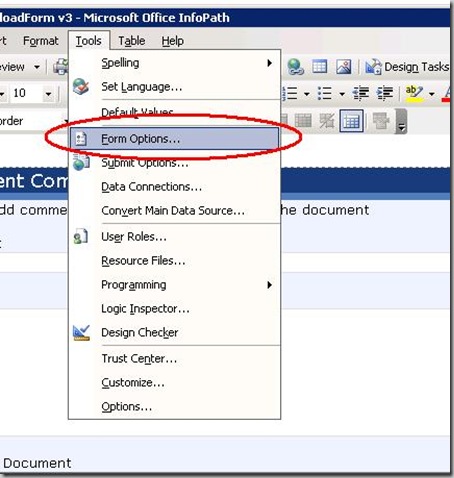The height and width of the screenshot is (478, 454).
Task: Click the Insert Table toolbar icon
Action: click(x=319, y=66)
